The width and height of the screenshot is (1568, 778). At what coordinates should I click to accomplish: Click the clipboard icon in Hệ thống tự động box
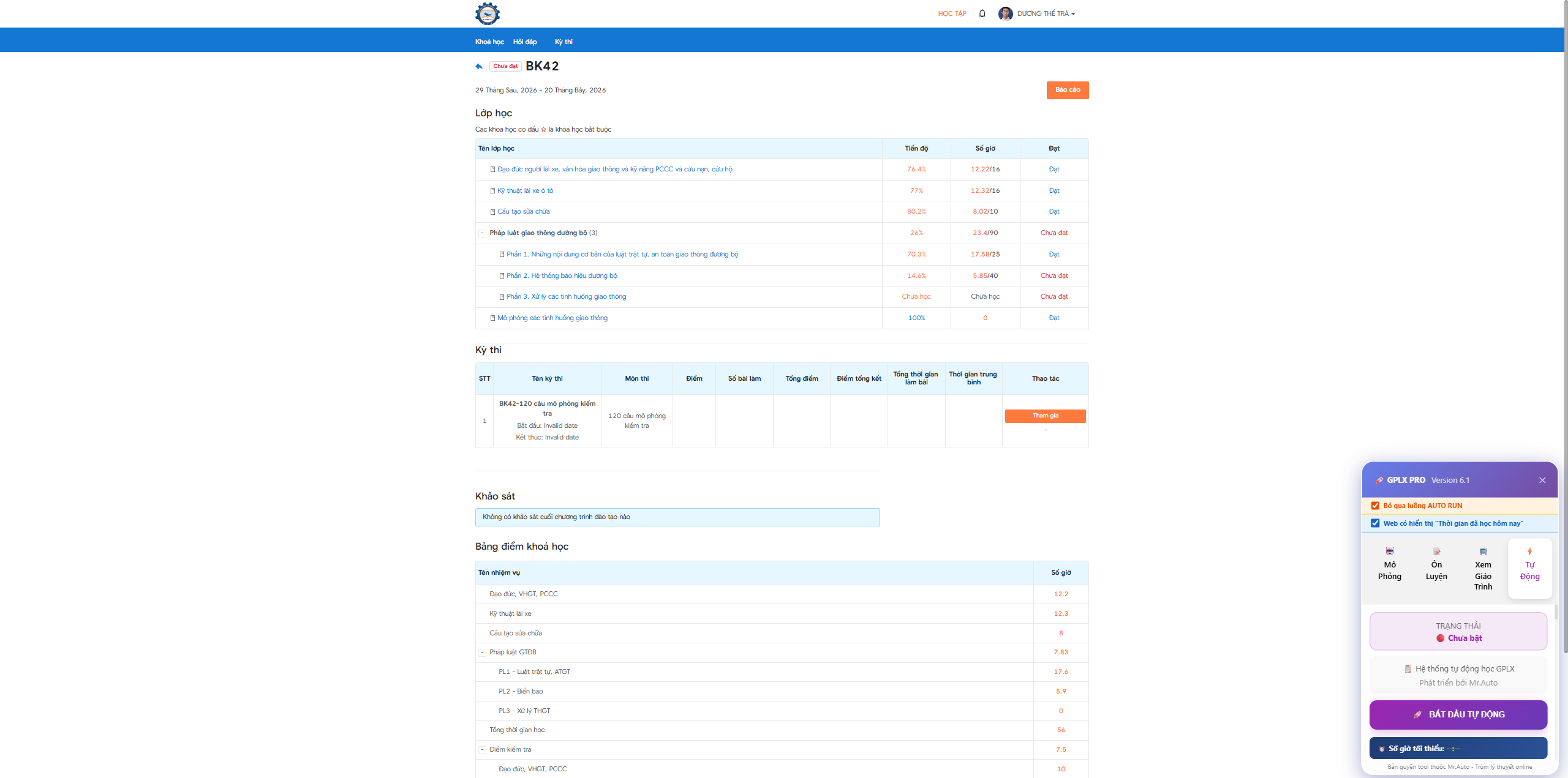[x=1408, y=668]
